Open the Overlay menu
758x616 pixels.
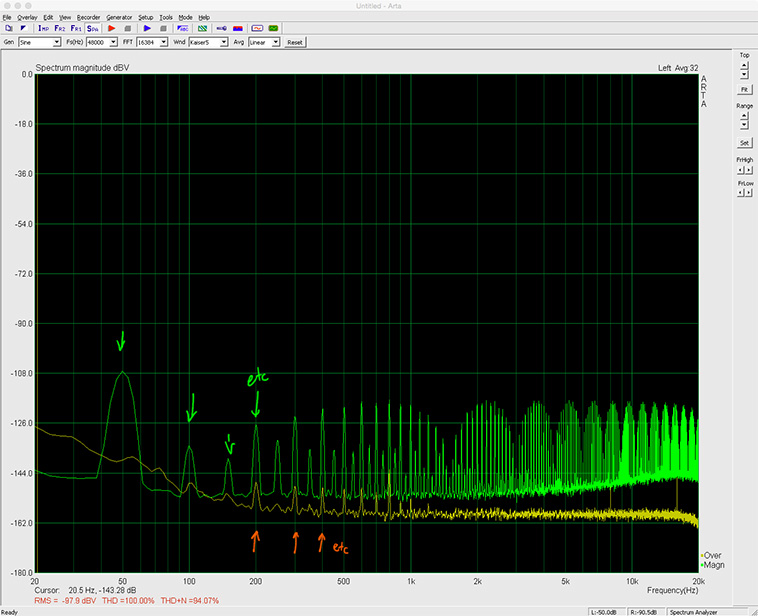click(x=27, y=17)
